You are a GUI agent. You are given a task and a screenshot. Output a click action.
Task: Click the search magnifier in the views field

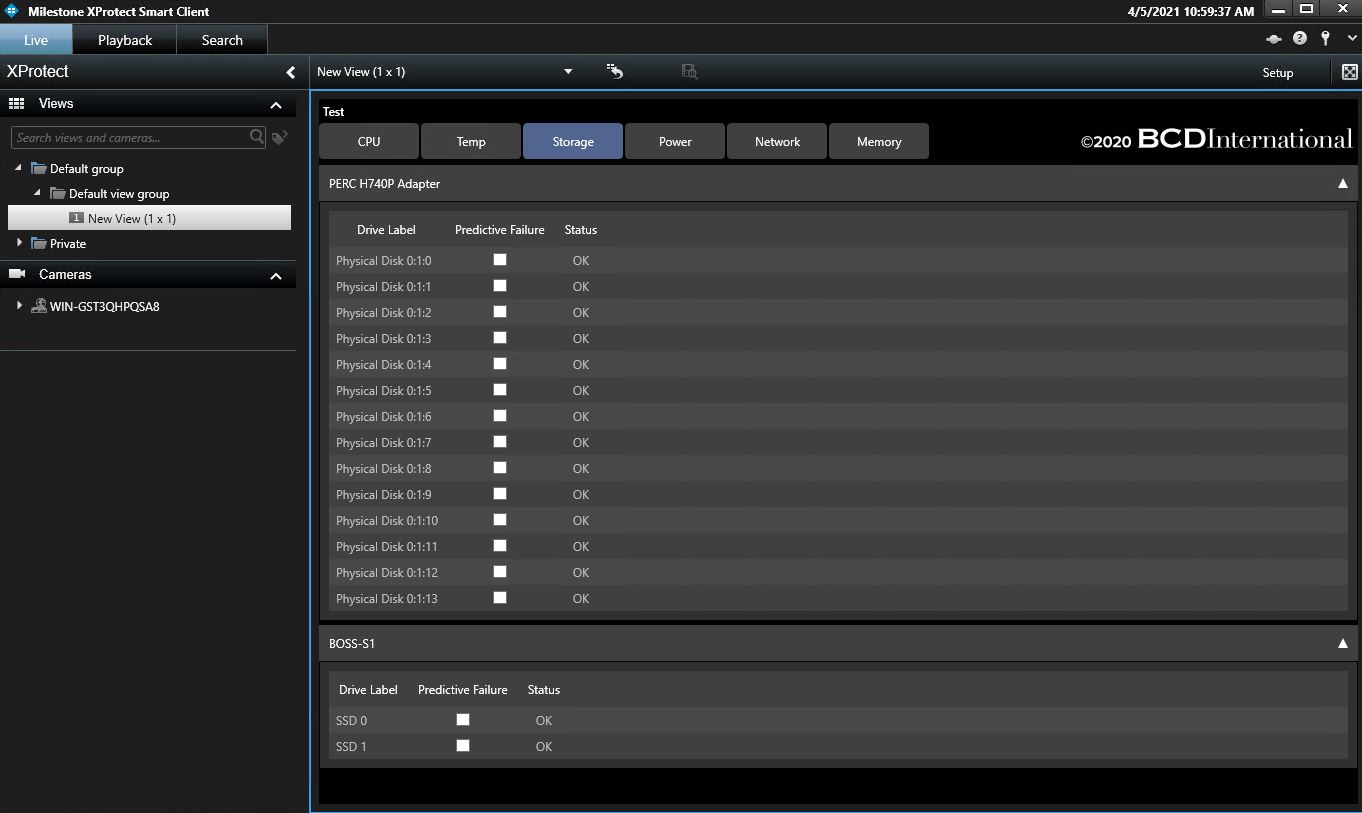[257, 137]
